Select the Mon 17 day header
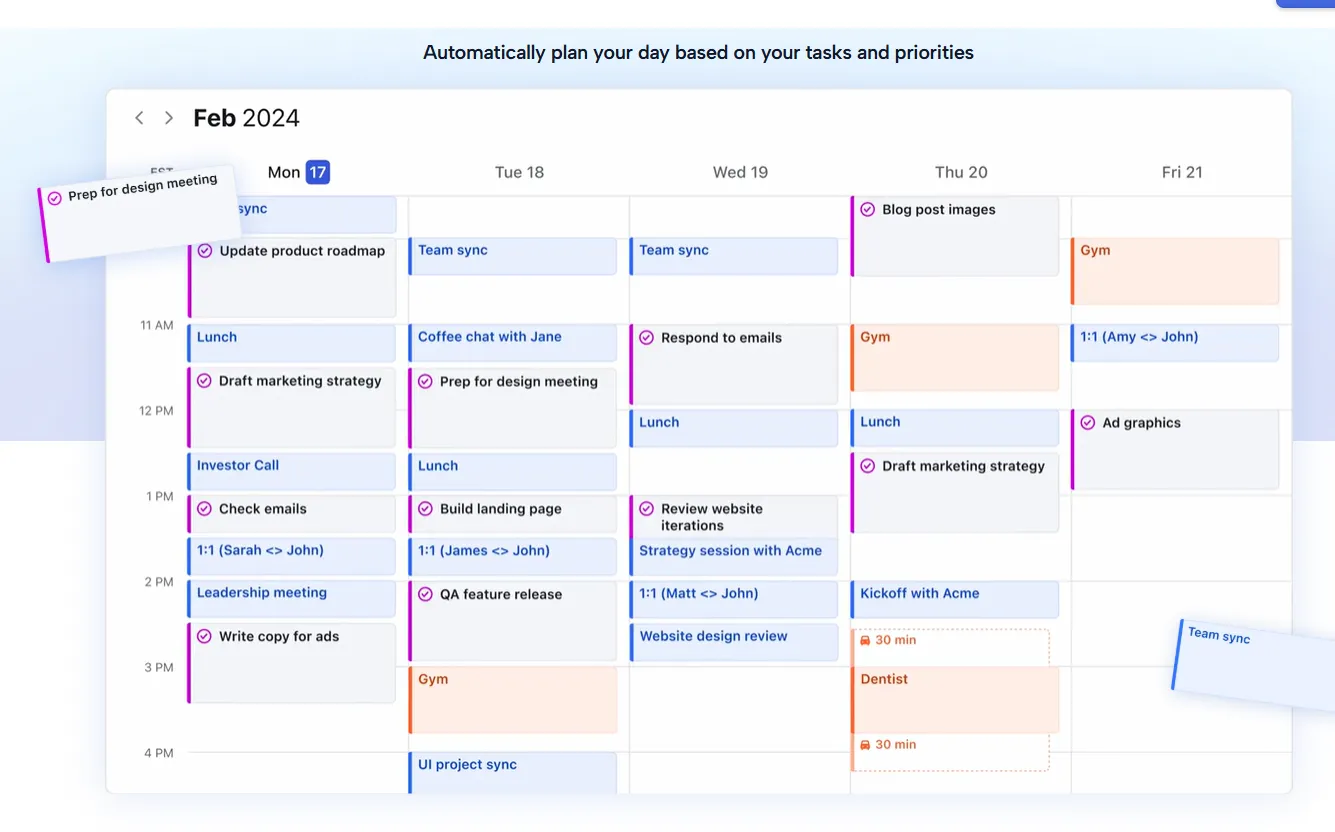Image resolution: width=1335 pixels, height=832 pixels. [x=298, y=172]
